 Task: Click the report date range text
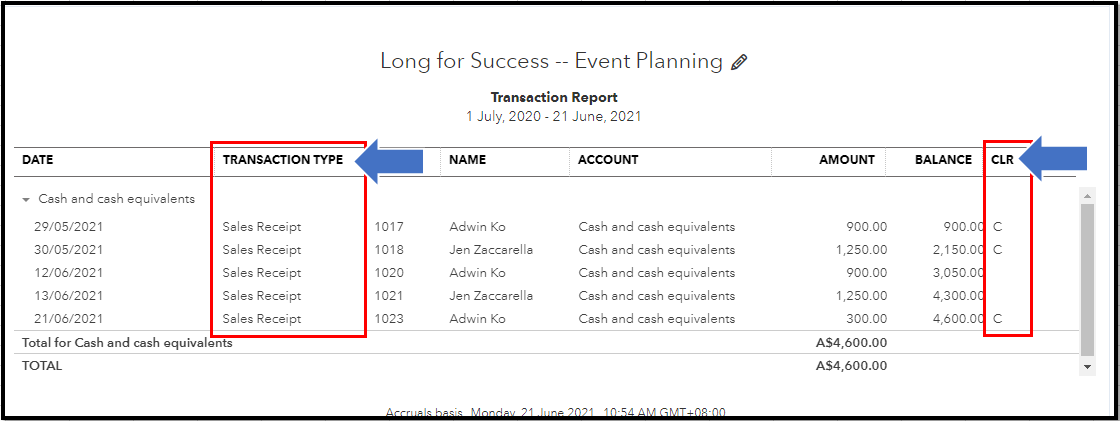553,116
